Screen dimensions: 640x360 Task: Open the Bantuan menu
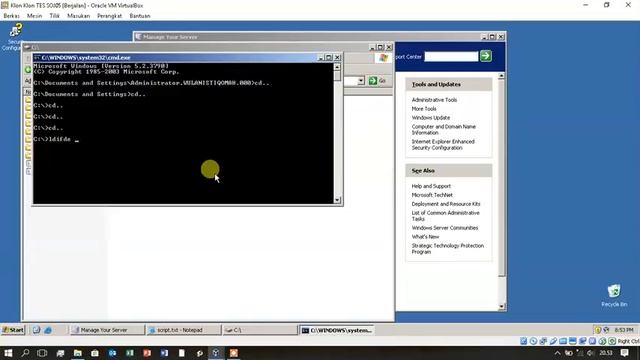coord(140,16)
